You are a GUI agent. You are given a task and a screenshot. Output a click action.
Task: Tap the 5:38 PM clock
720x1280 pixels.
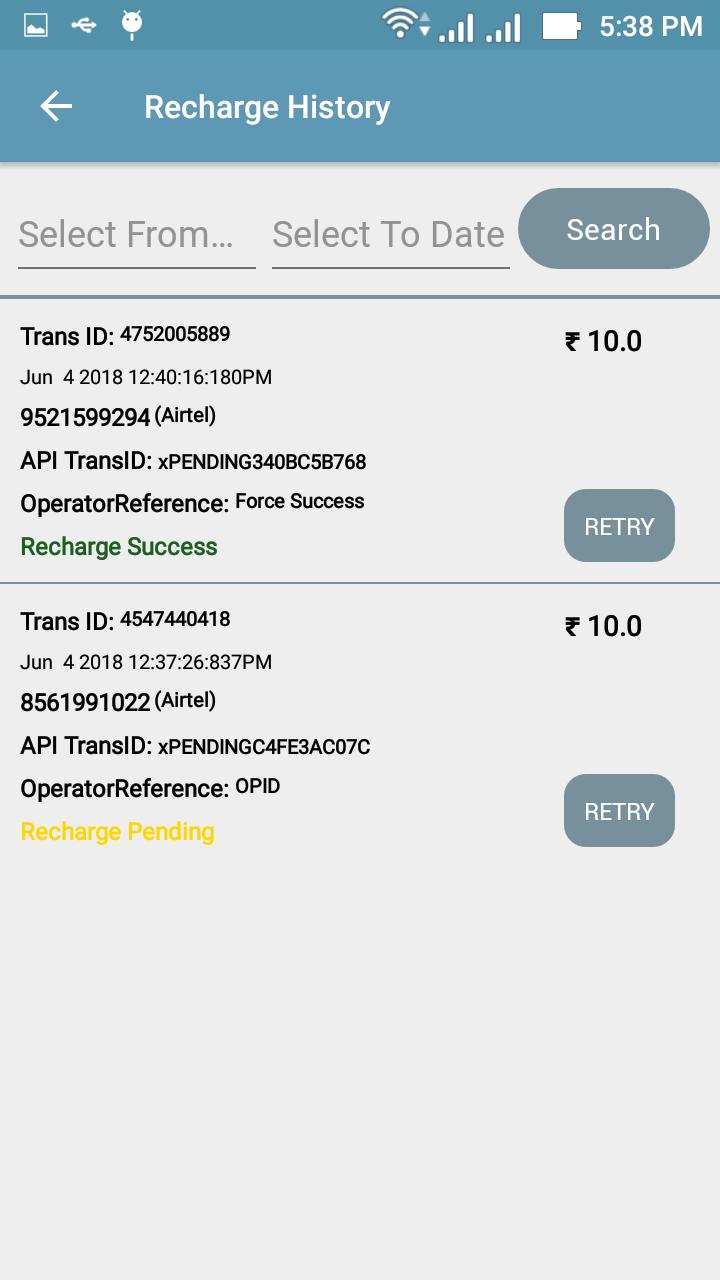pos(651,26)
